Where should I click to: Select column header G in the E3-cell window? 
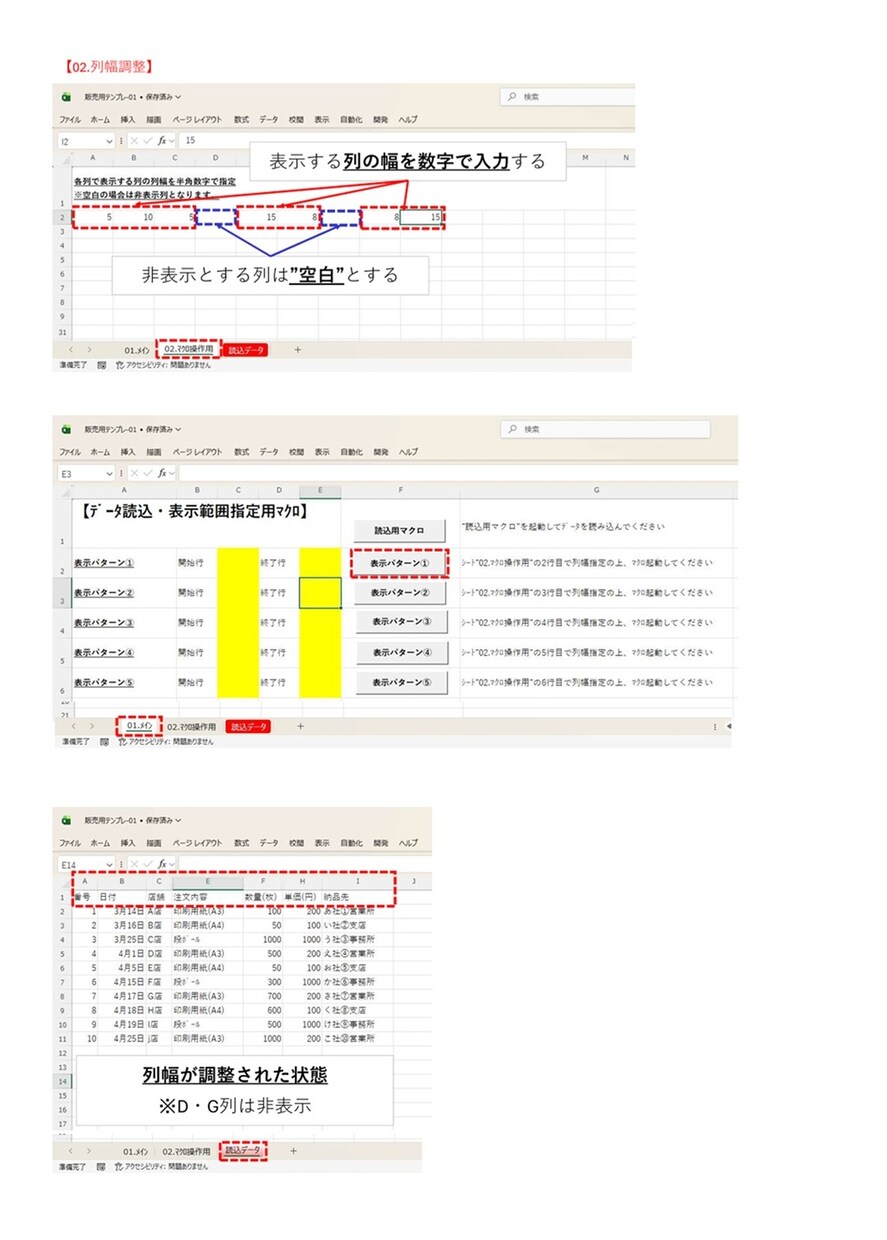click(596, 490)
